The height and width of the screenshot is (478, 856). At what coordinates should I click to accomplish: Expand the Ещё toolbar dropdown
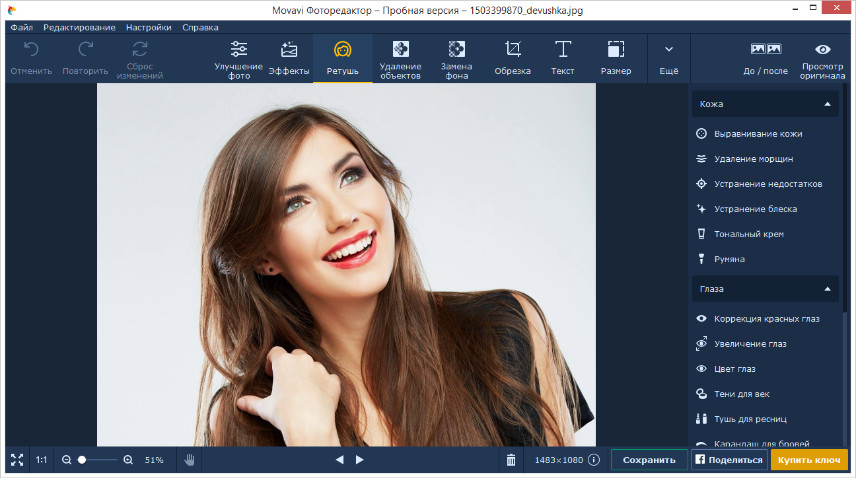pos(668,59)
